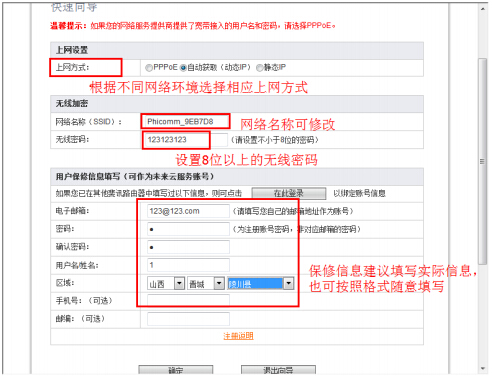Click the scrollbar up arrow
The width and height of the screenshot is (493, 382).
point(483,8)
